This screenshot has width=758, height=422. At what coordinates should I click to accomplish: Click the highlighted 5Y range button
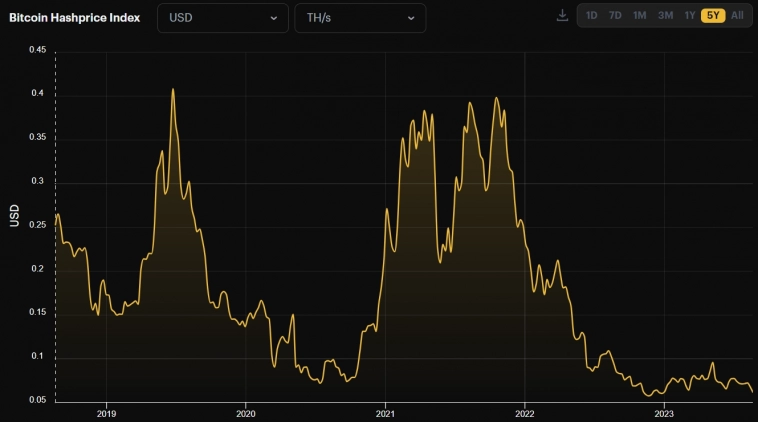click(x=713, y=16)
